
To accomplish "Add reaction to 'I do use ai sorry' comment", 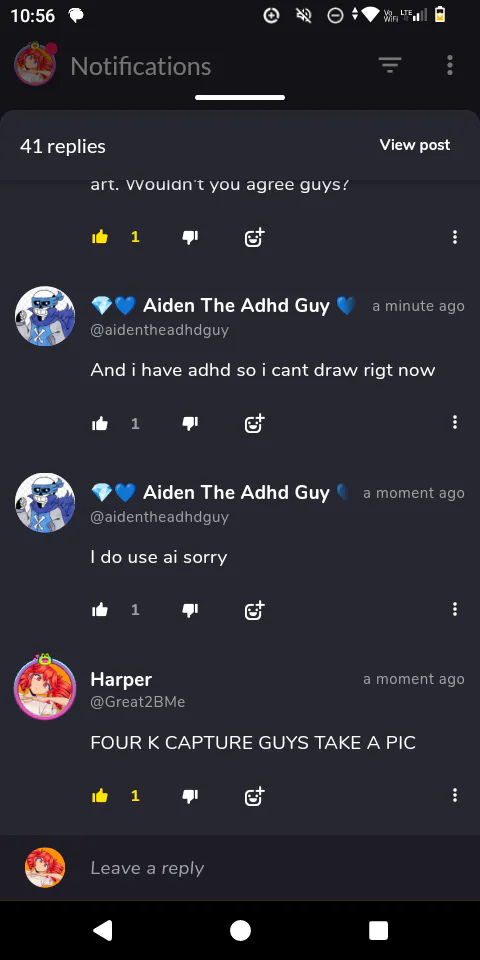I will (x=254, y=609).
